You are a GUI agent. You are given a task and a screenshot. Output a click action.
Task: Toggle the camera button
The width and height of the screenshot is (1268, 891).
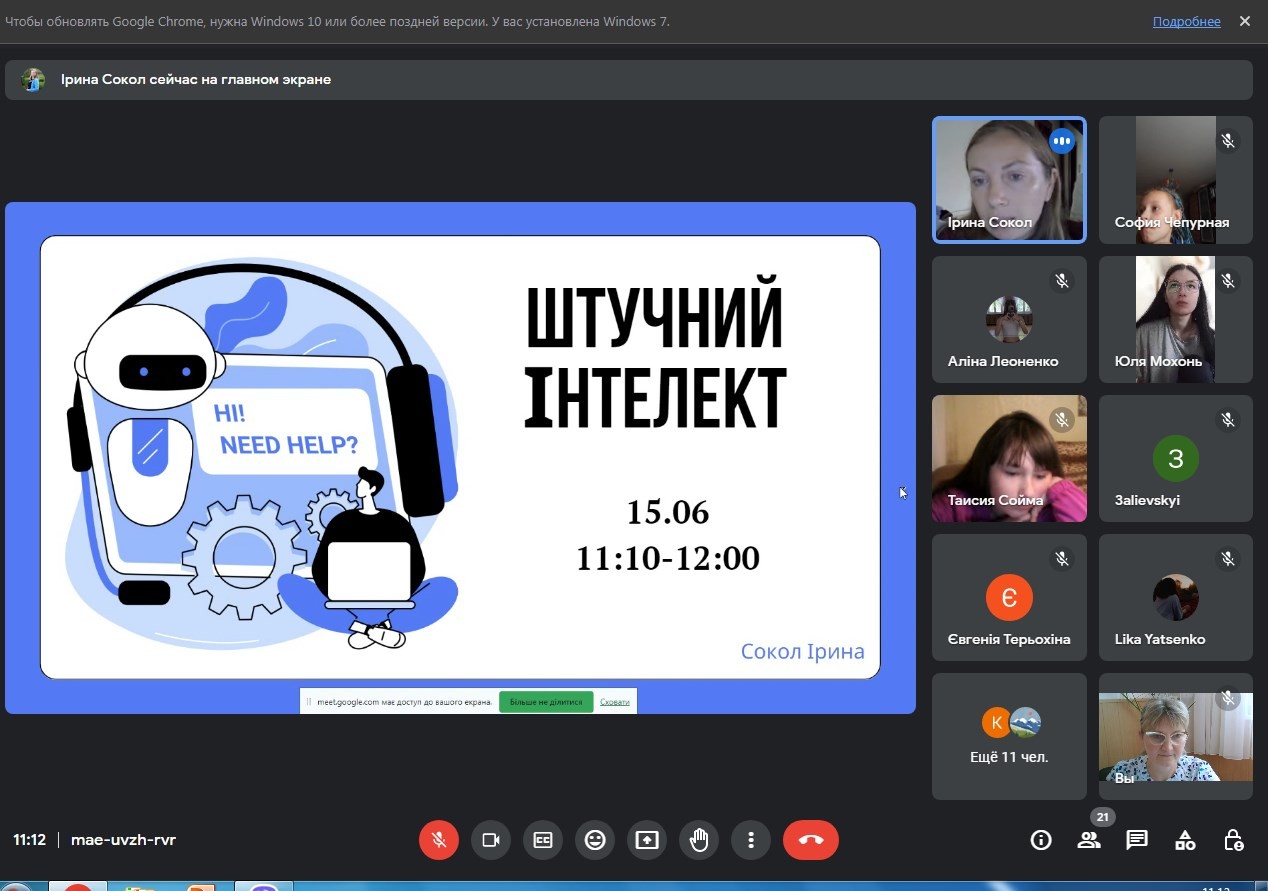pos(491,840)
